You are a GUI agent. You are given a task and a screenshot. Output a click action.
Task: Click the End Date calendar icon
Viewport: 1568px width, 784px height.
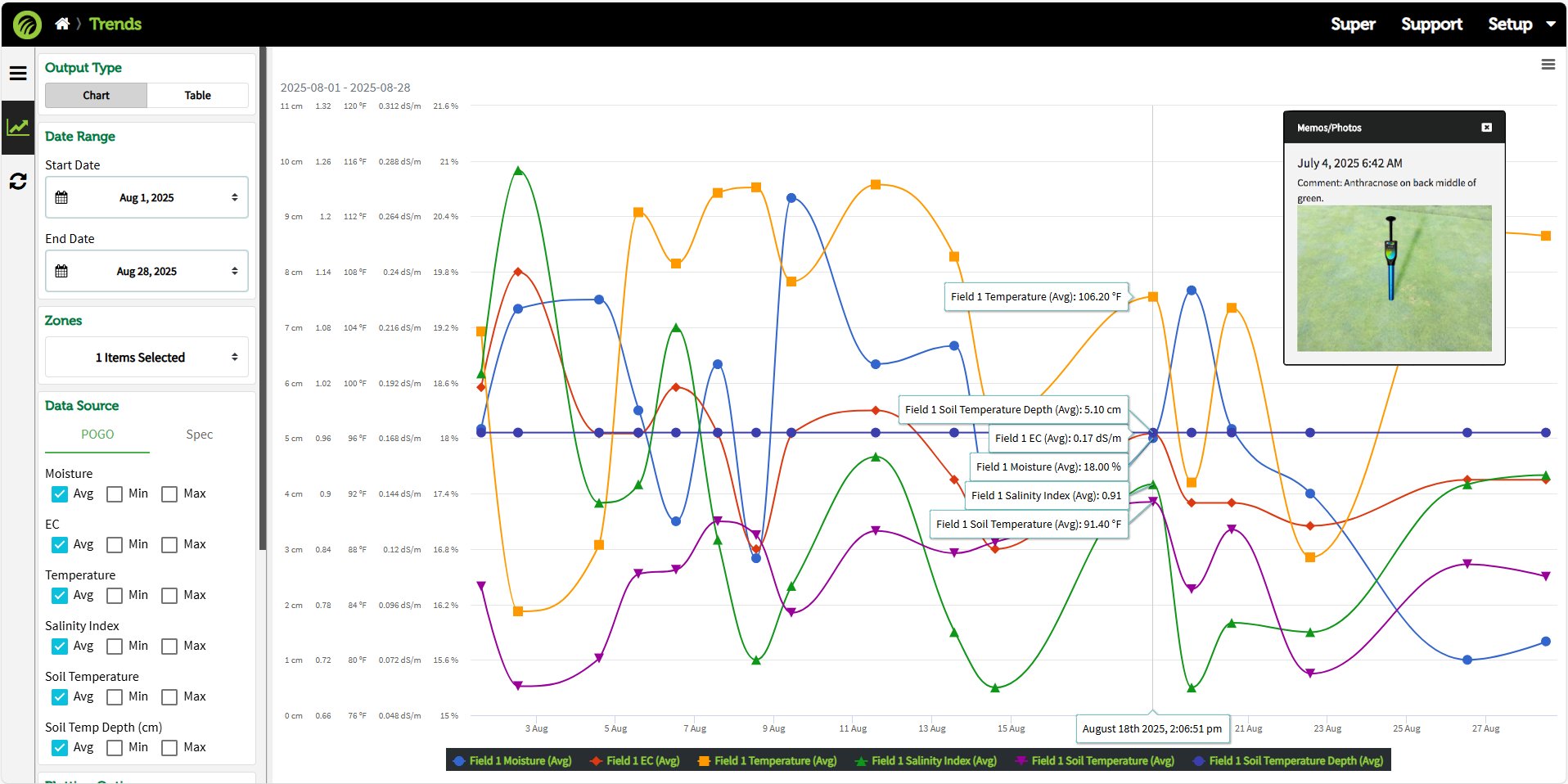tap(61, 271)
